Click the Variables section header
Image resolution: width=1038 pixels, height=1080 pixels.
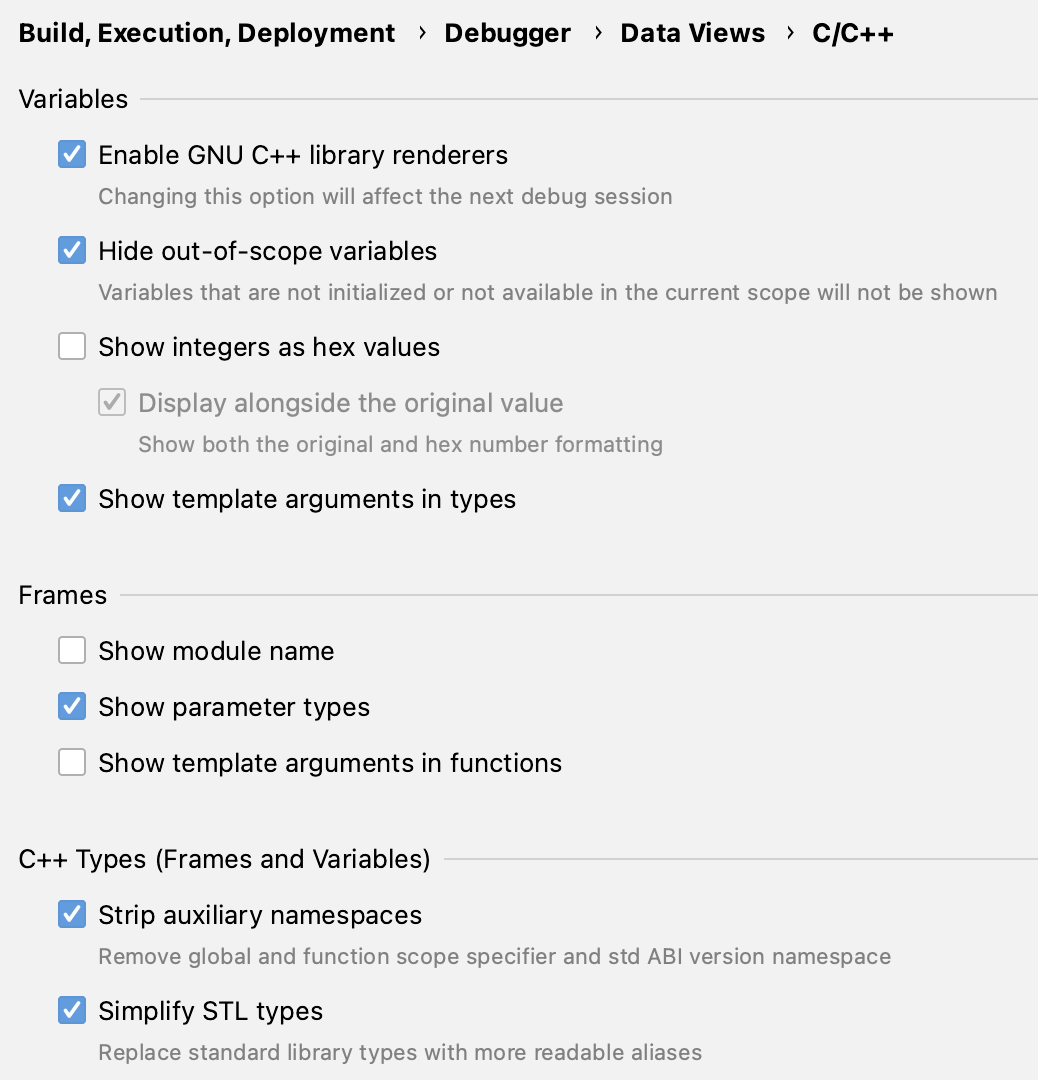pos(73,99)
